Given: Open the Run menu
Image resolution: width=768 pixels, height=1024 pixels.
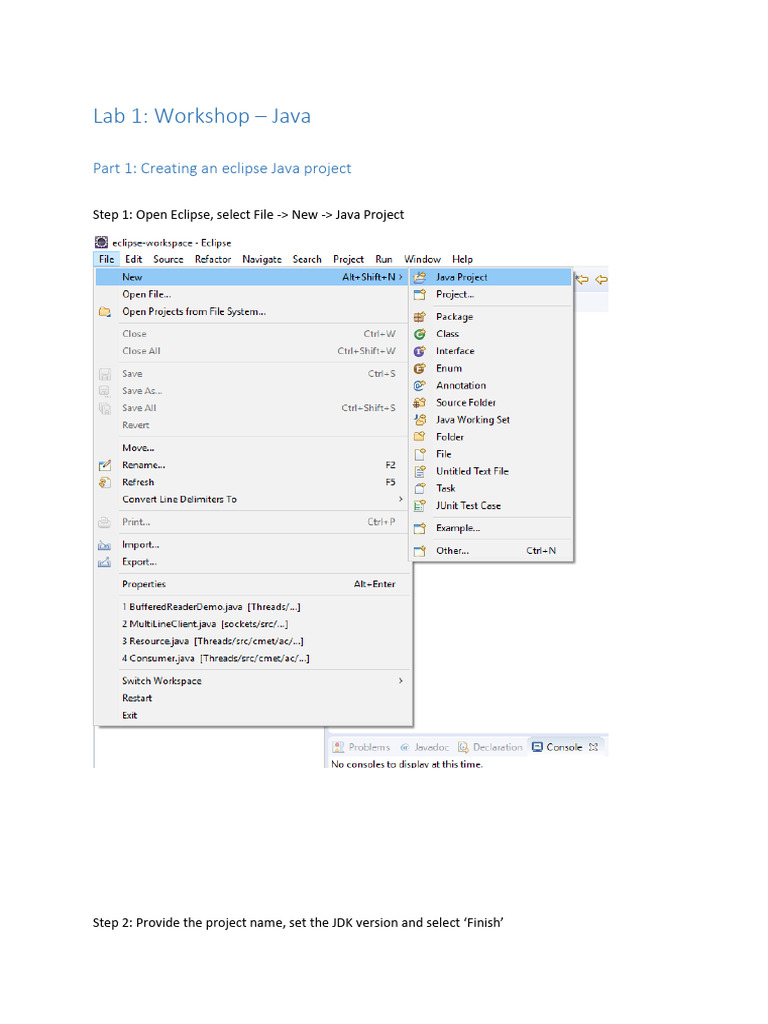Looking at the screenshot, I should 384,259.
